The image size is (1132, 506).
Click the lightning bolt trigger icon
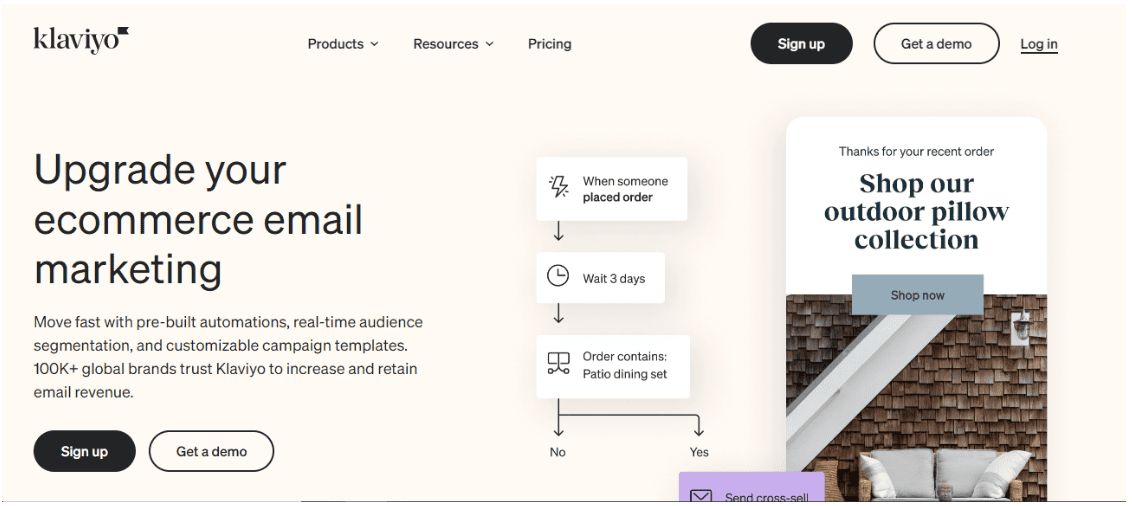[558, 186]
